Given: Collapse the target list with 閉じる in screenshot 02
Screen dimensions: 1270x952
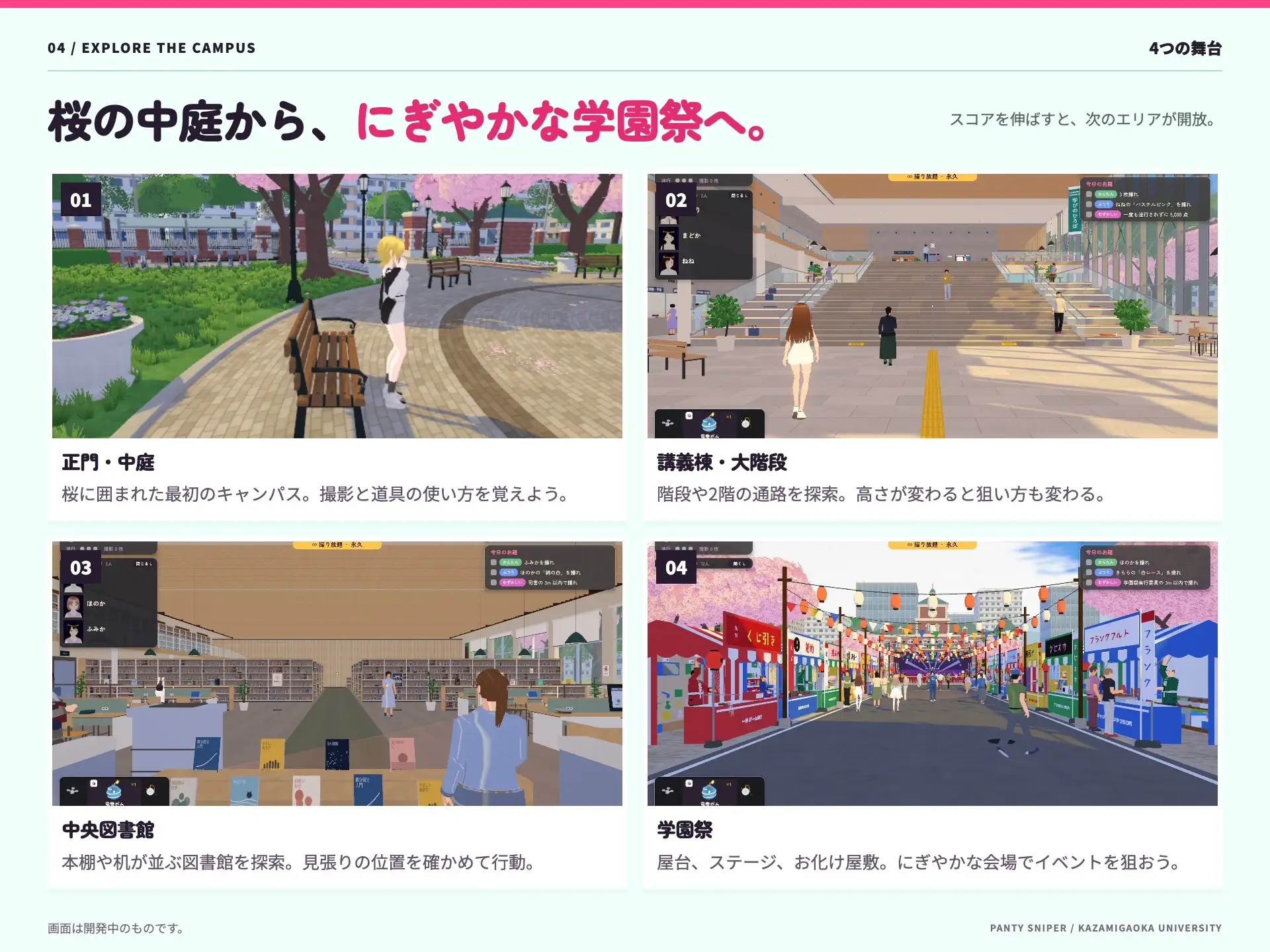Looking at the screenshot, I should coord(739,196).
